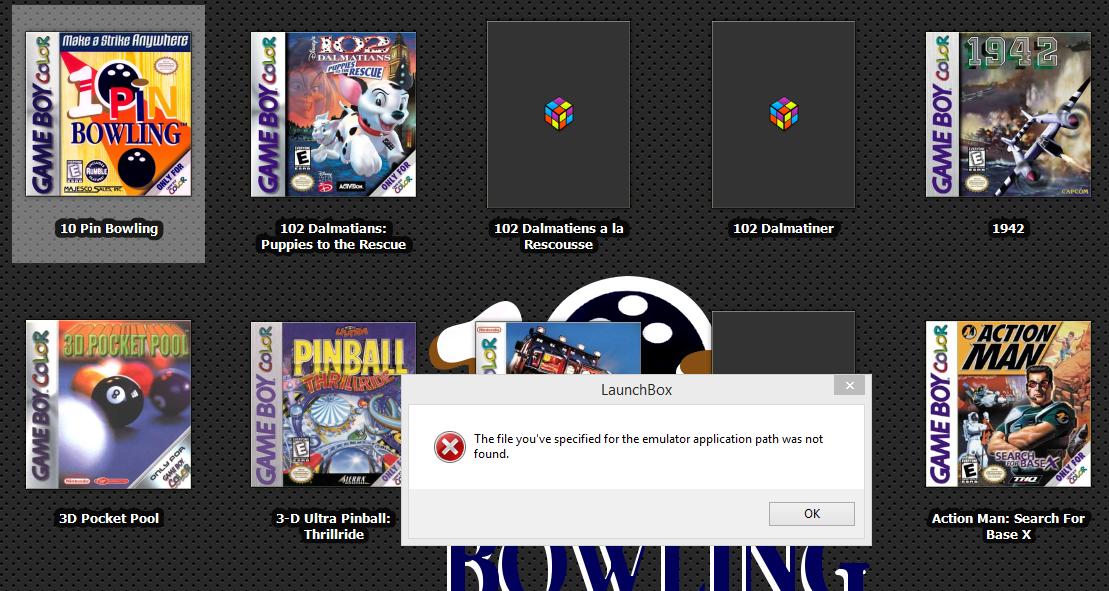This screenshot has width=1109, height=591.
Task: Select the 3-D Ultra Pinball Thrillride box art
Action: [x=325, y=404]
